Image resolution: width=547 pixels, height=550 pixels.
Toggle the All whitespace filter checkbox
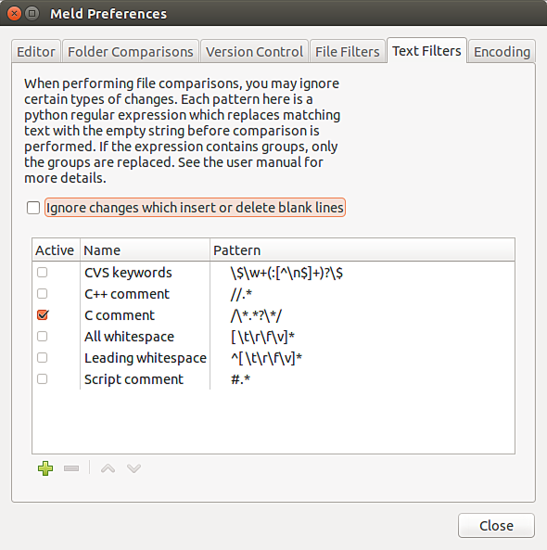click(x=42, y=336)
